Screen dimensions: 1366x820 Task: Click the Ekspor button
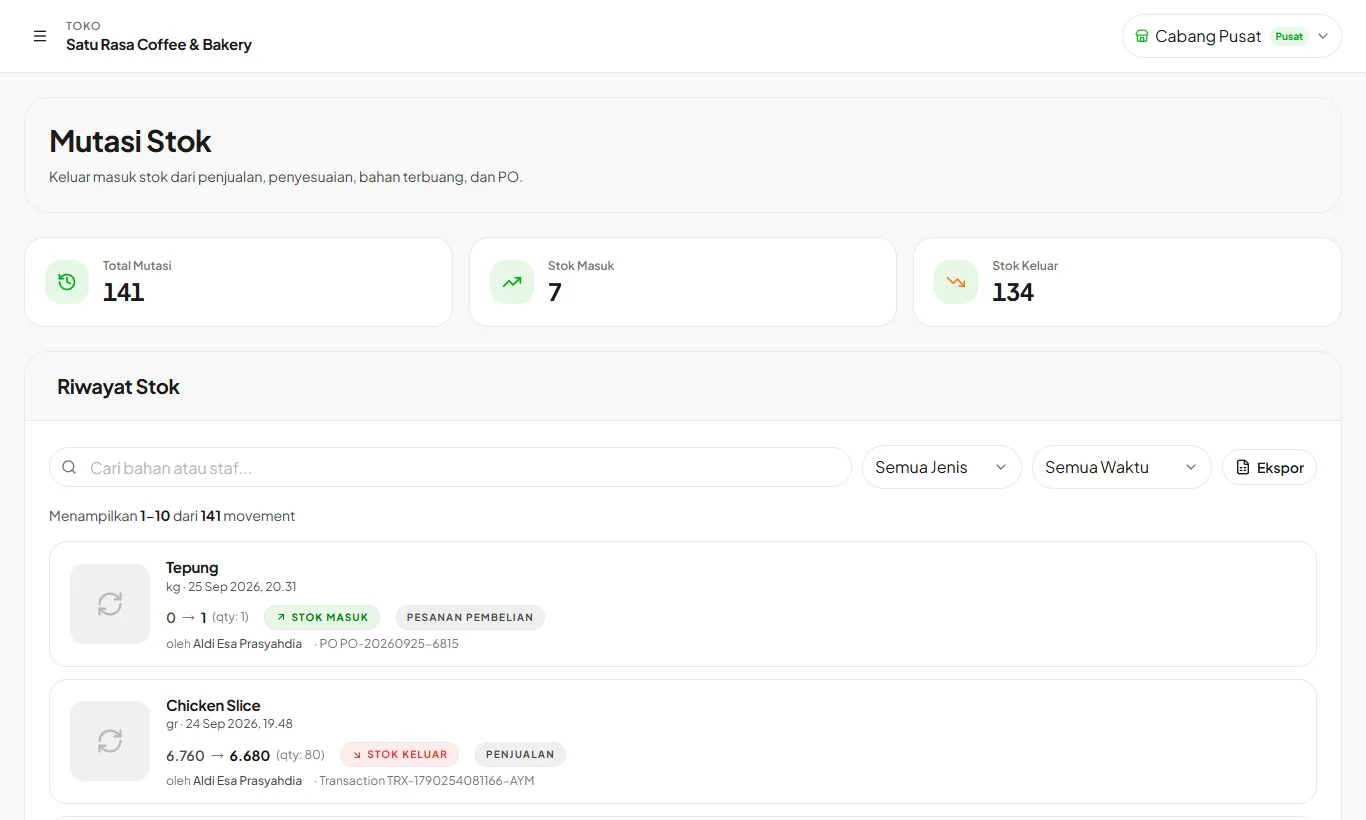[x=1270, y=467]
